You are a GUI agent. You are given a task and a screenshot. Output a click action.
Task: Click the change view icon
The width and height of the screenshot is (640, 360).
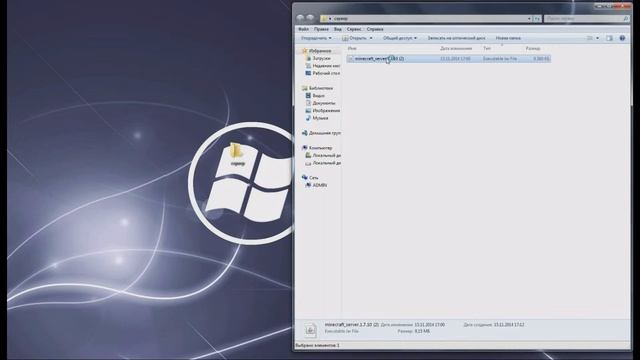(x=590, y=38)
